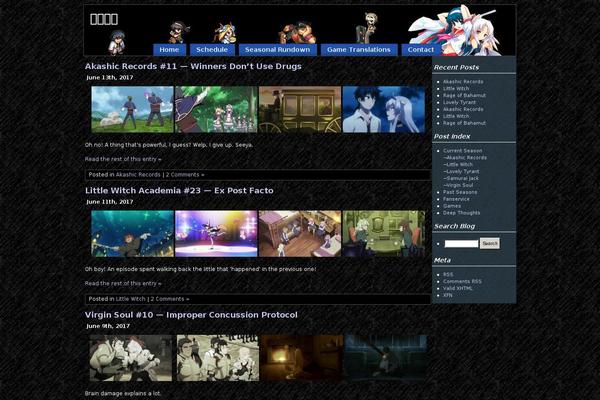Image resolution: width=600 pixels, height=400 pixels.
Task: Open Virgin Soul fireplace thumbnail
Action: coord(302,358)
